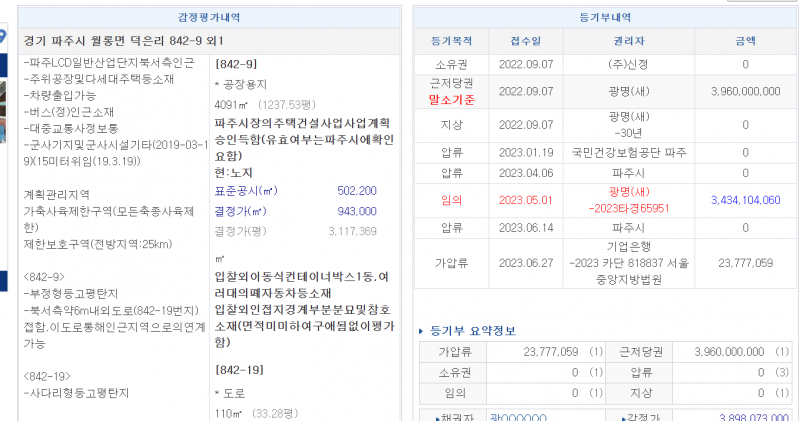Click the 등기목적 column header

449,41
